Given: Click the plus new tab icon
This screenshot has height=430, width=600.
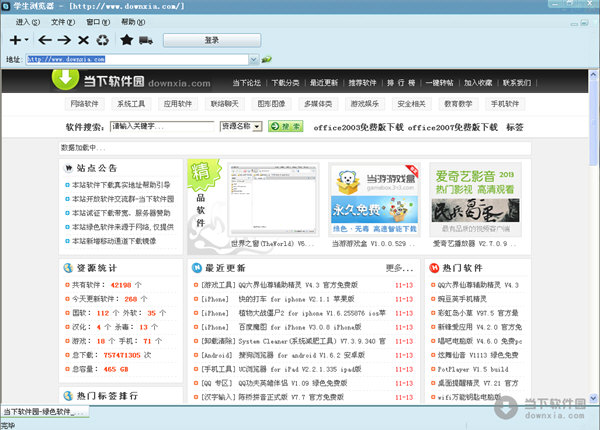Looking at the screenshot, I should (15, 40).
